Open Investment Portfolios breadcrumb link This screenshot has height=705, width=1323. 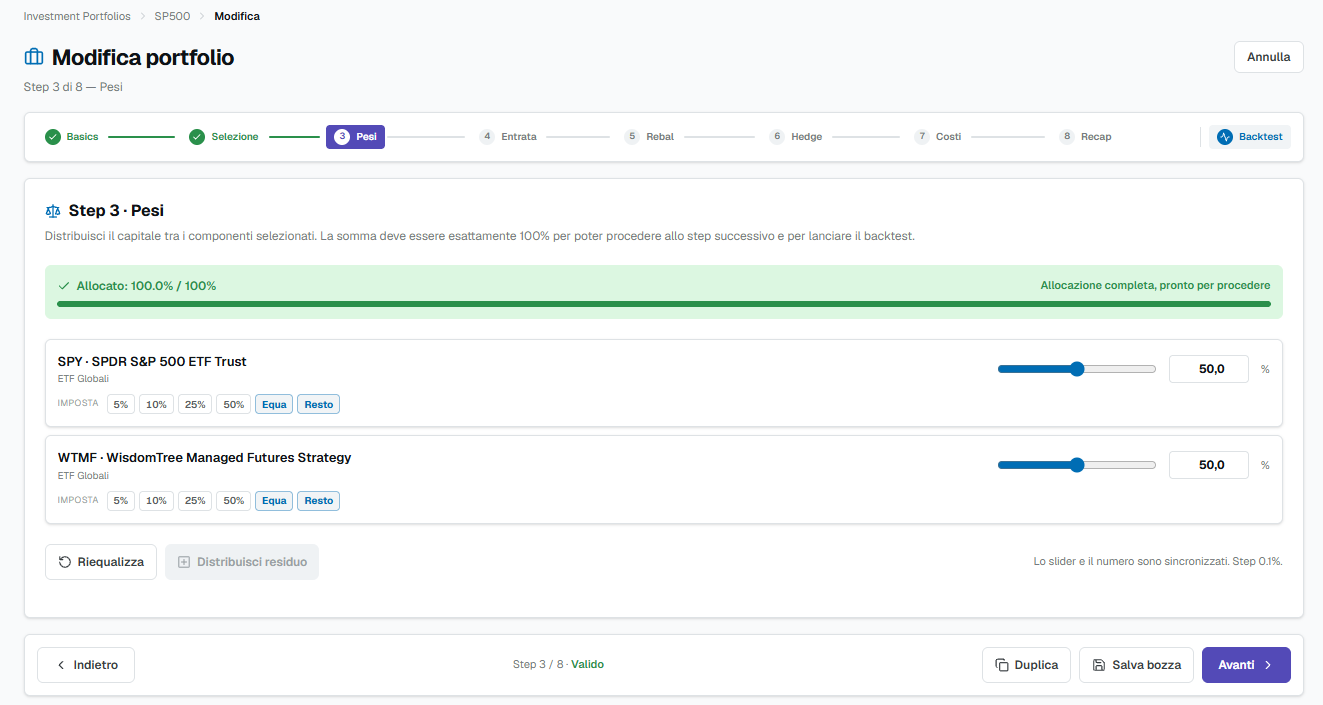77,16
